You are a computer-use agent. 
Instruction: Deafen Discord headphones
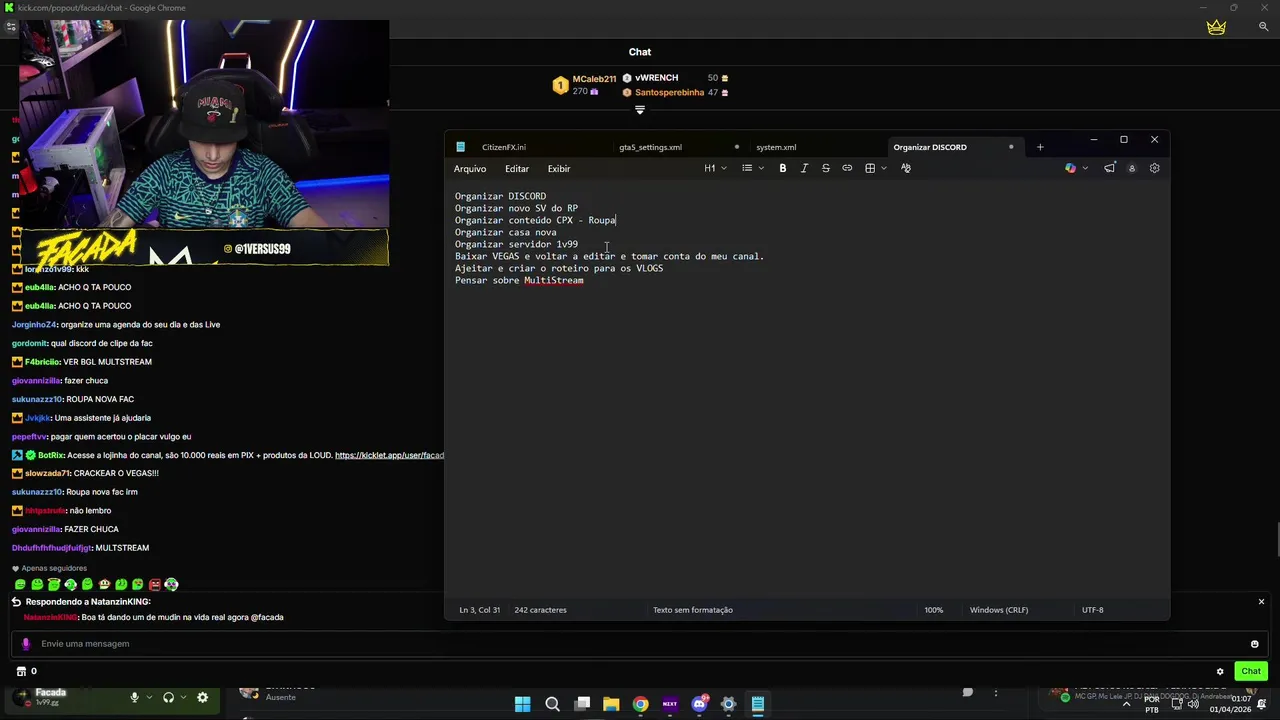(168, 697)
